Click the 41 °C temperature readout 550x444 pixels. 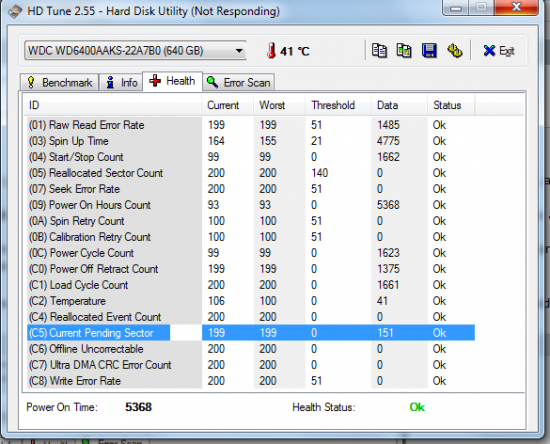(295, 51)
